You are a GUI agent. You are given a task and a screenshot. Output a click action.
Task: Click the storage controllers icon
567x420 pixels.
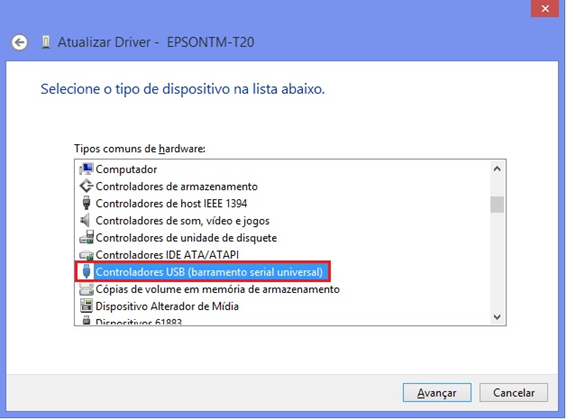click(x=86, y=186)
